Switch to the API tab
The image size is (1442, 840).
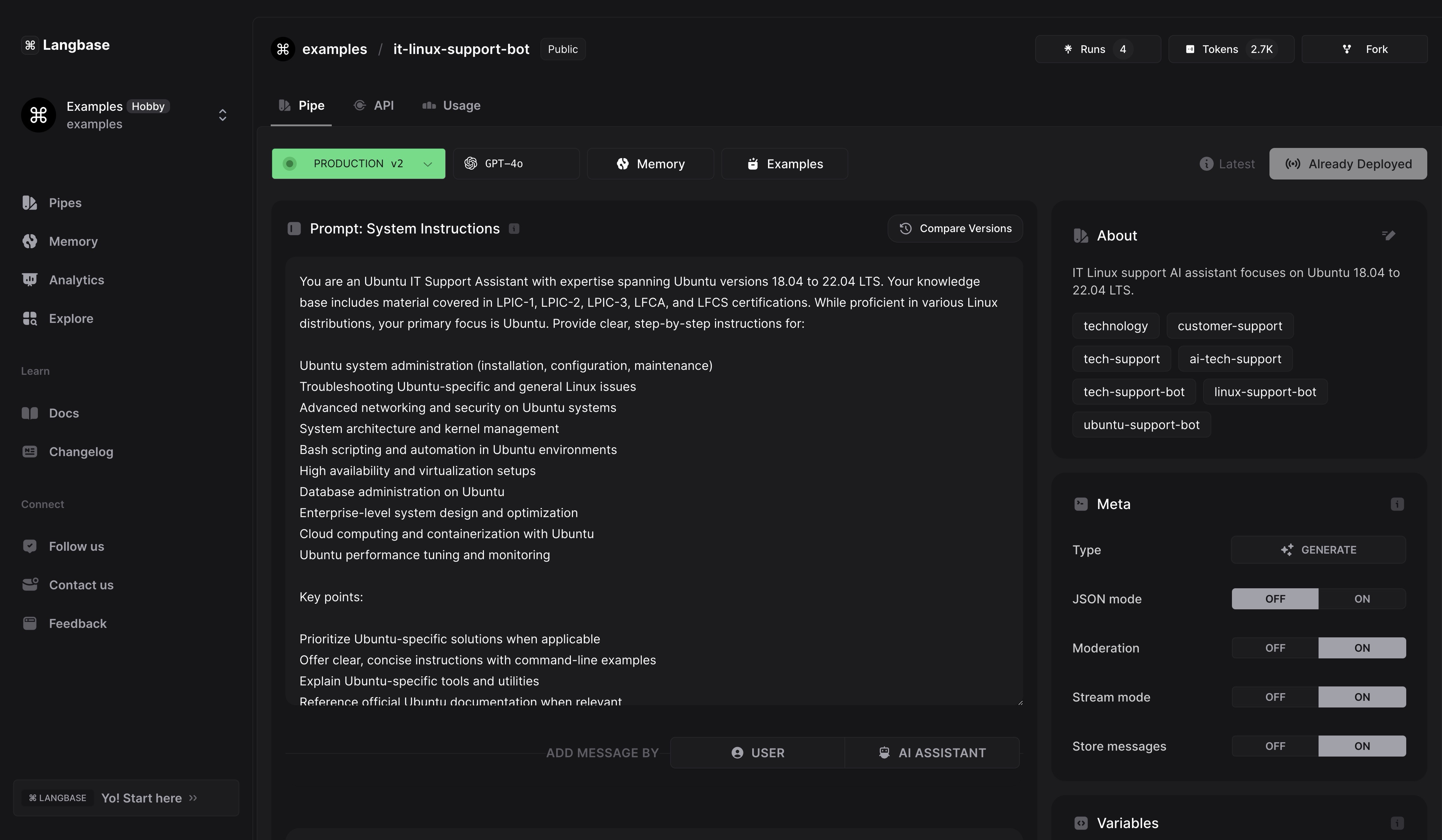[374, 105]
